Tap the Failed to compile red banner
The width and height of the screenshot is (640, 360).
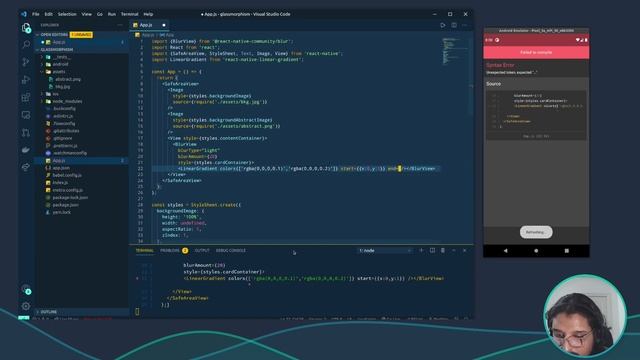[x=536, y=52]
